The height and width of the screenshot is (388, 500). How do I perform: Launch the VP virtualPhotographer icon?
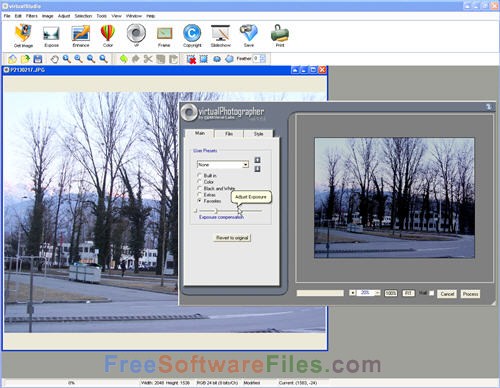[136, 36]
